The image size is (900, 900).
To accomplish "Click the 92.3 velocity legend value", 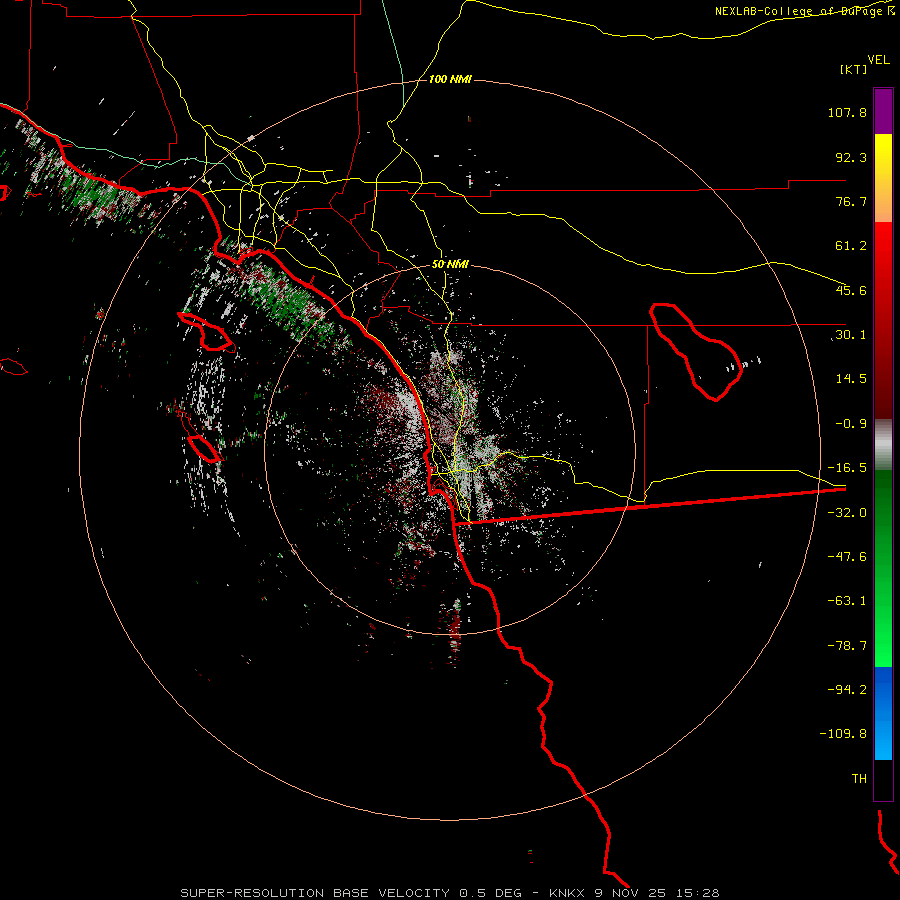I will pyautogui.click(x=851, y=157).
